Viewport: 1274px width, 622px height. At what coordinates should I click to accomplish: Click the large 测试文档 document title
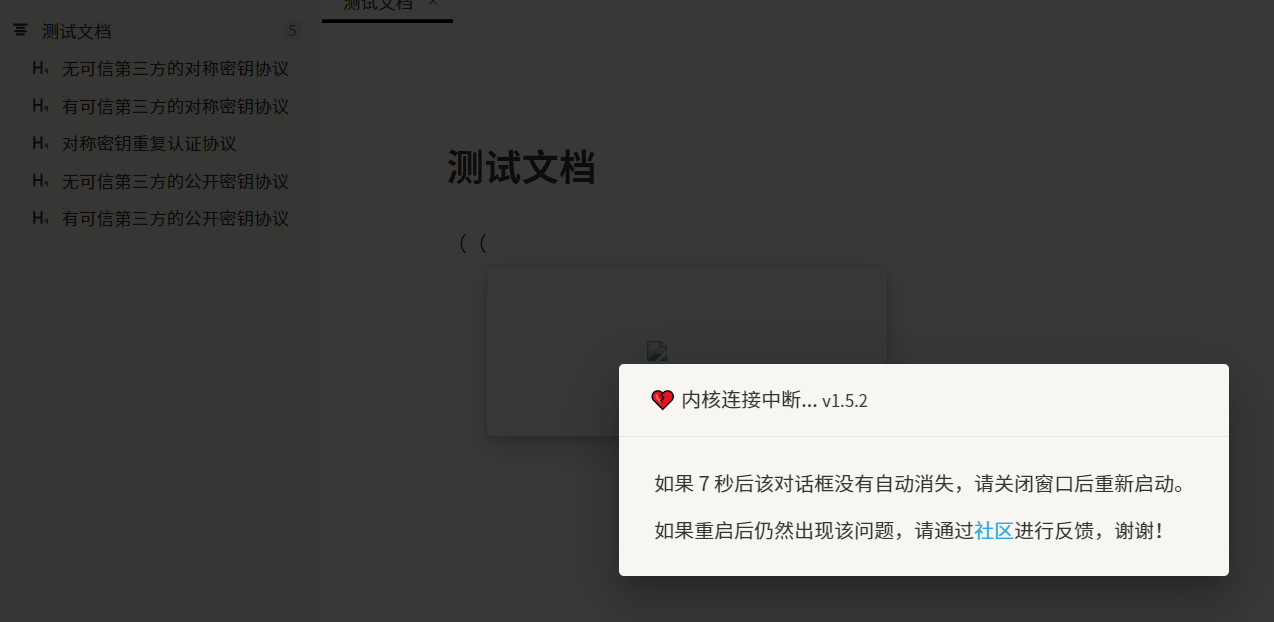(521, 167)
